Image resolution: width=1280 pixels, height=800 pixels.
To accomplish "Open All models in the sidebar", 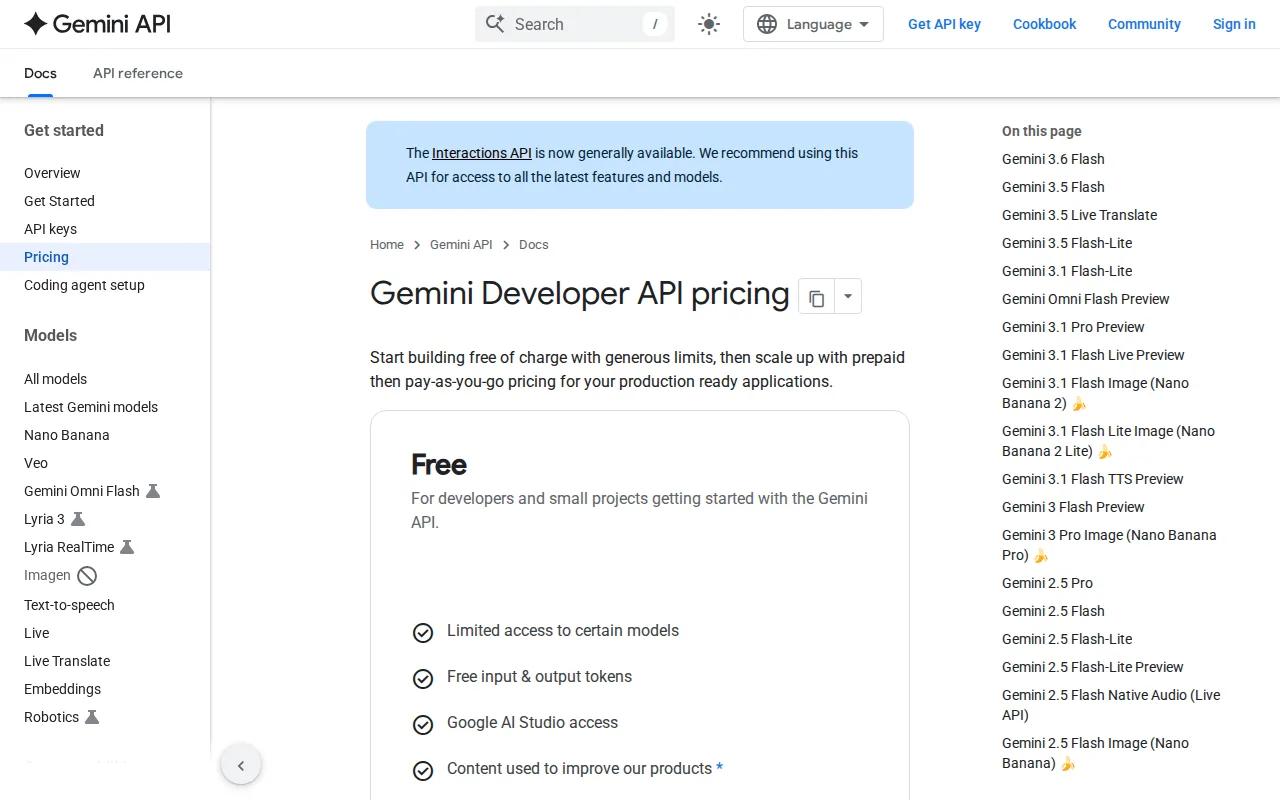I will pyautogui.click(x=55, y=379).
